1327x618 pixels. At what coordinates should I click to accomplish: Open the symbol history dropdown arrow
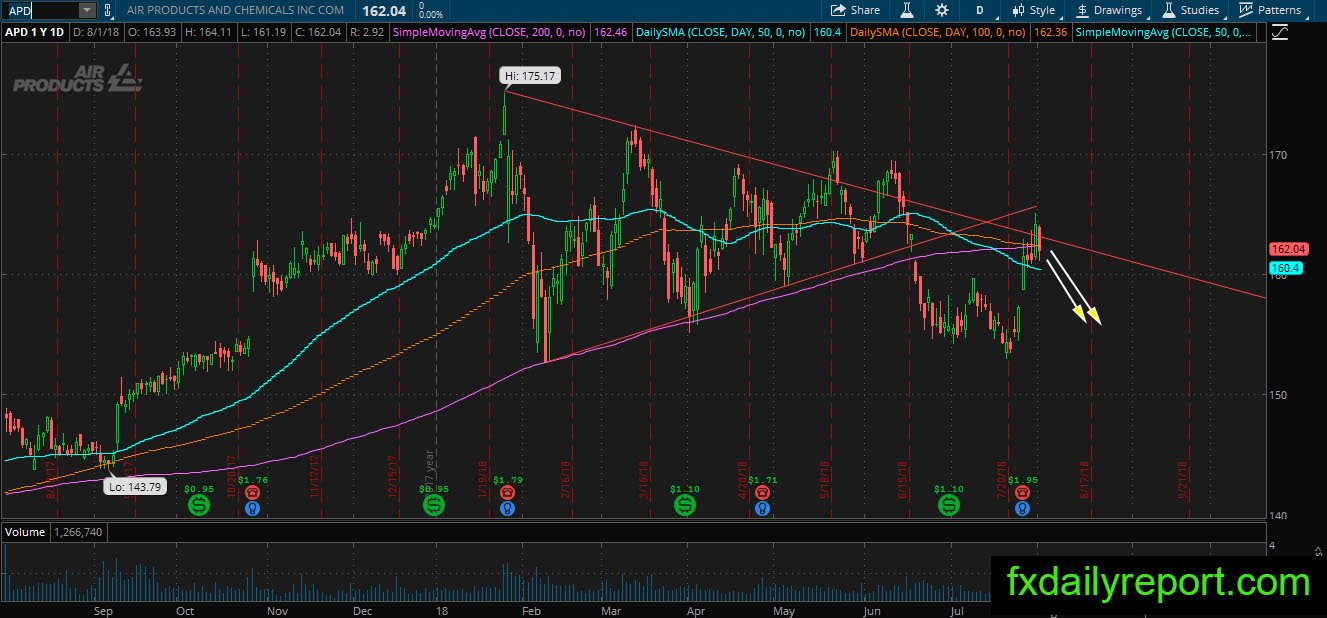pos(86,10)
